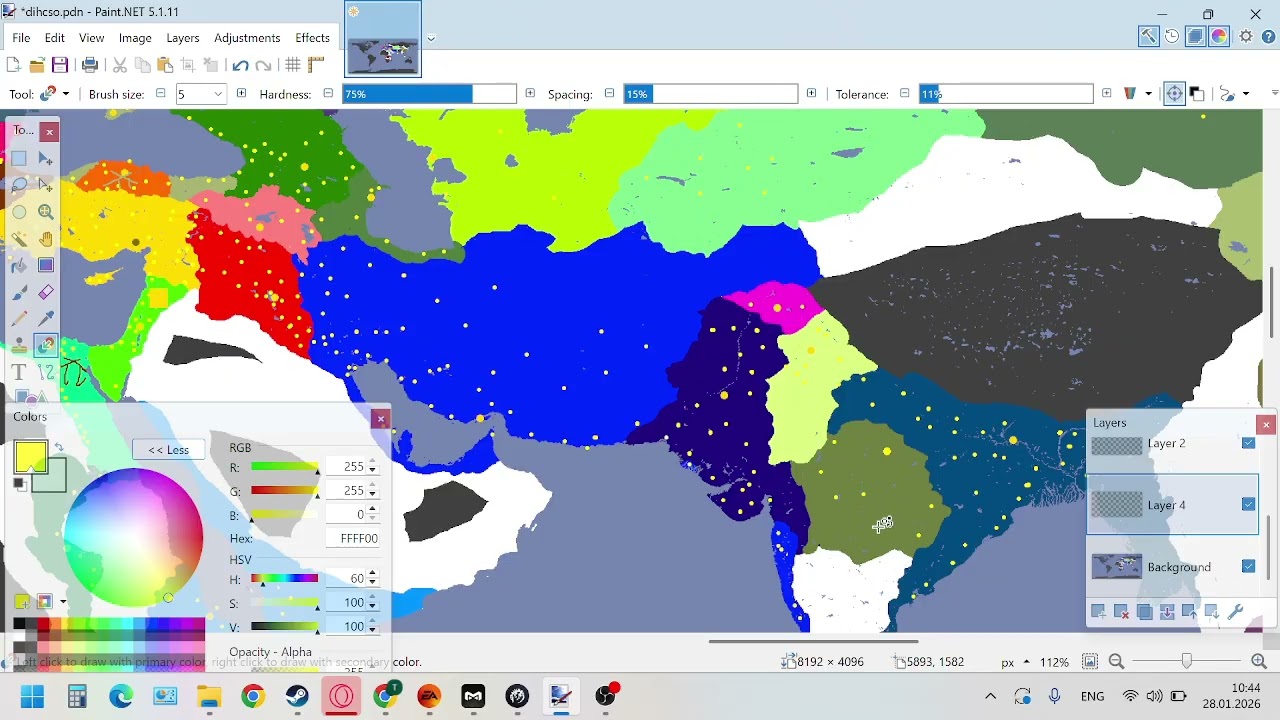Click the New file icon

[13, 65]
